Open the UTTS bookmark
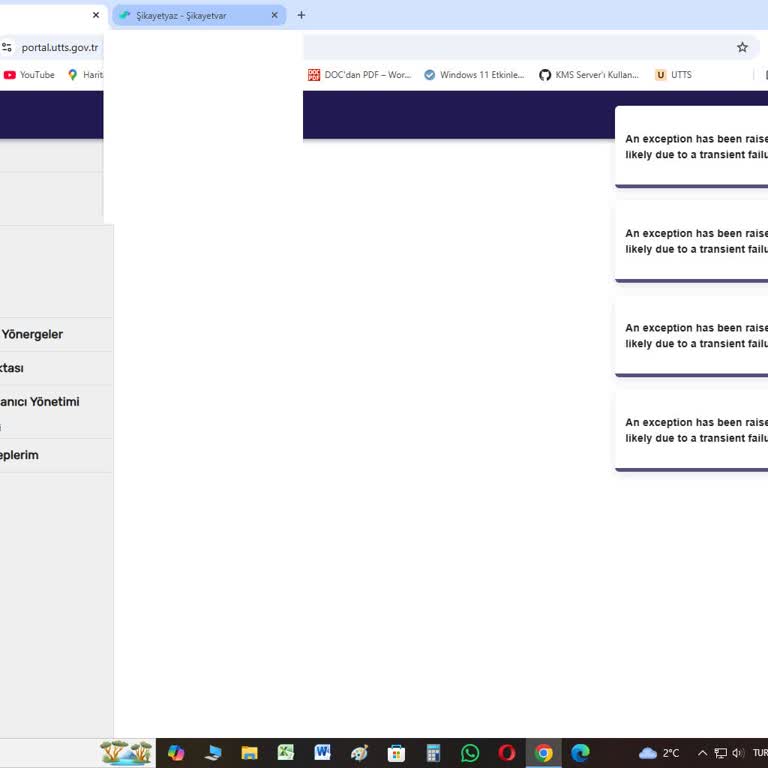The image size is (768, 768). click(x=673, y=75)
